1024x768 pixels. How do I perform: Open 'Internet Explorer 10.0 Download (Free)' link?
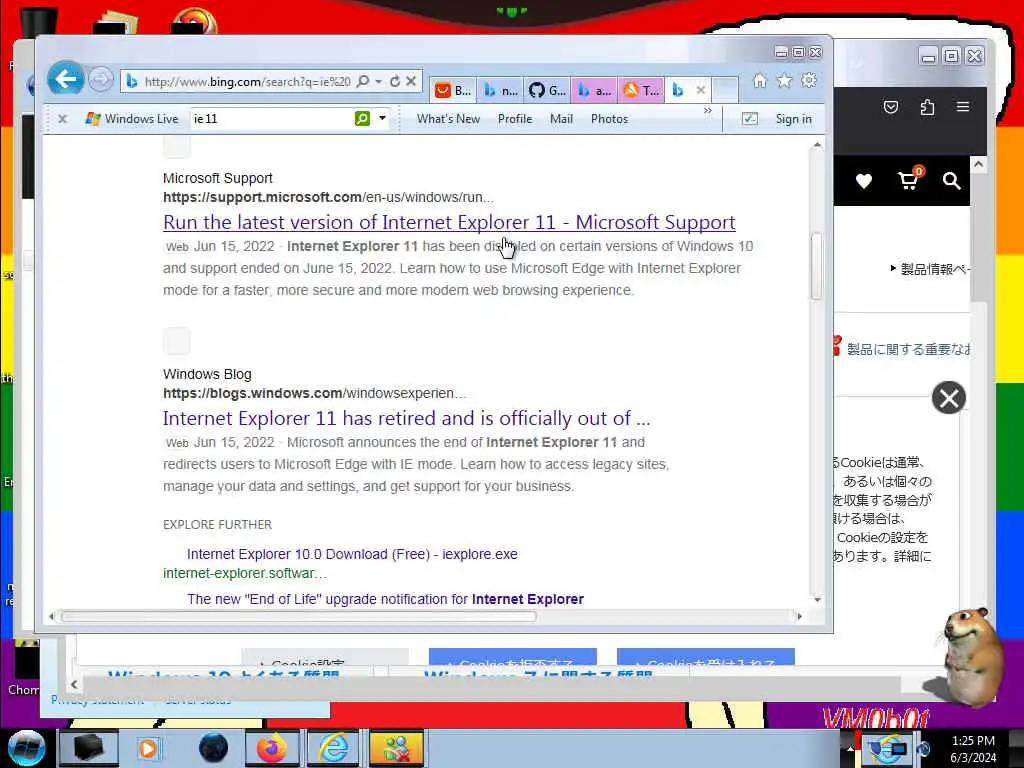pyautogui.click(x=352, y=554)
